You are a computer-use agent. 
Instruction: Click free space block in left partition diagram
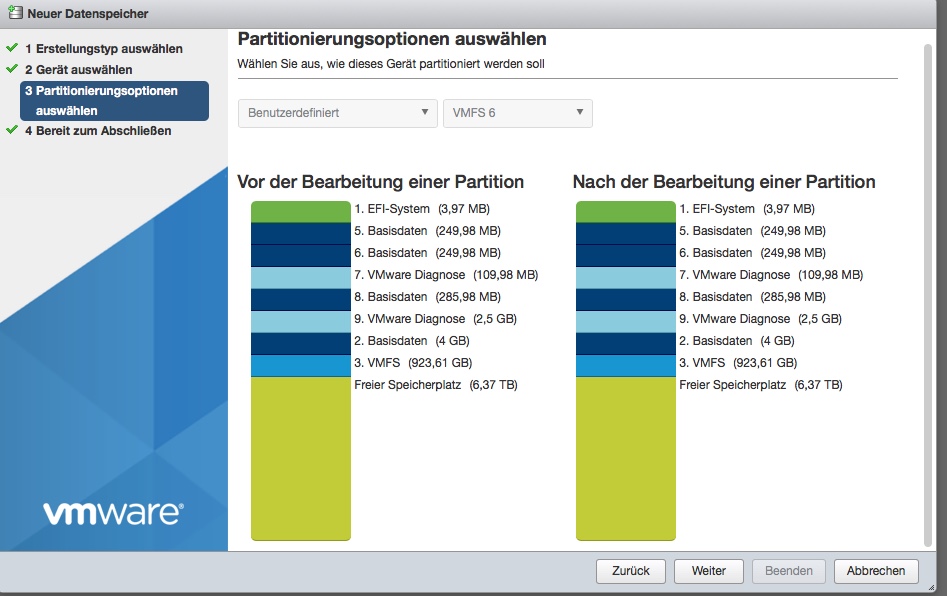coord(300,458)
